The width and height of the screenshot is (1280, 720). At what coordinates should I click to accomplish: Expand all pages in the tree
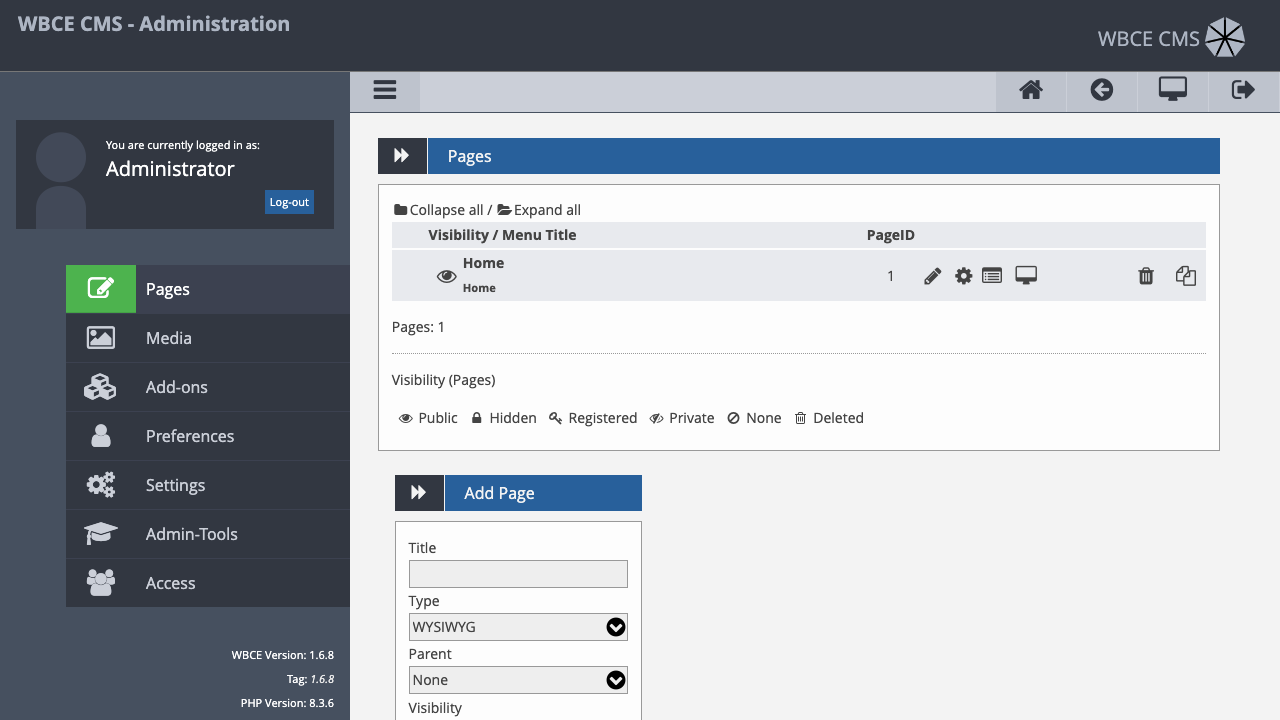[x=539, y=210]
